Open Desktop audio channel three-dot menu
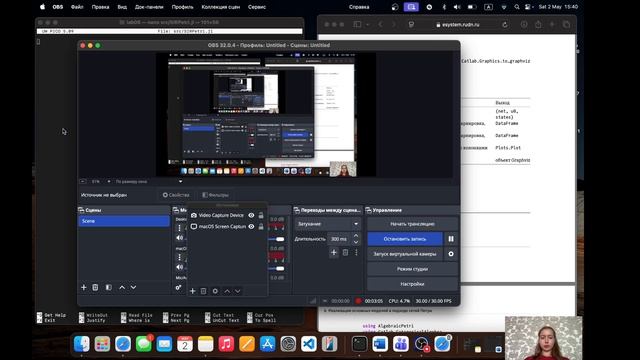 [179, 228]
